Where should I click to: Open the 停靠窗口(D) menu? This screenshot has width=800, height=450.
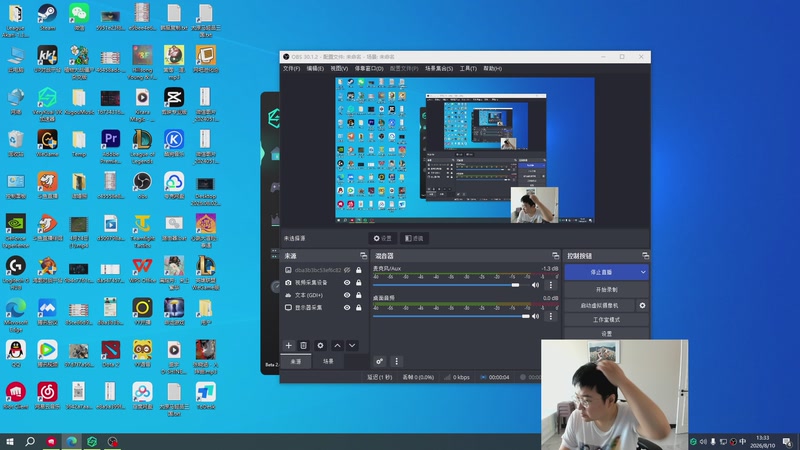(x=369, y=68)
